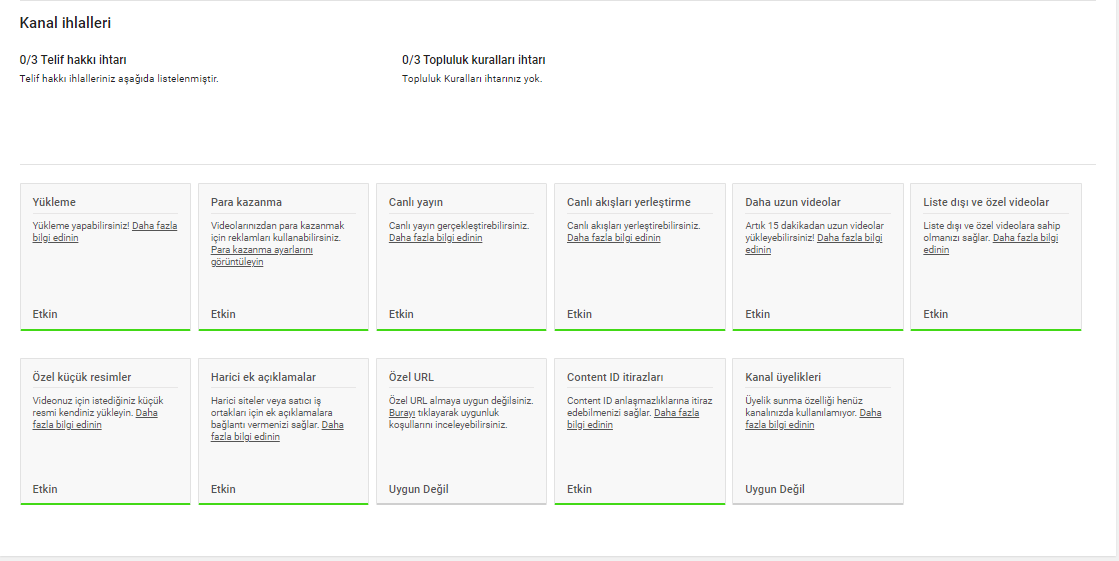Click learn more in Liste dışı ve özel videolar

1025,238
